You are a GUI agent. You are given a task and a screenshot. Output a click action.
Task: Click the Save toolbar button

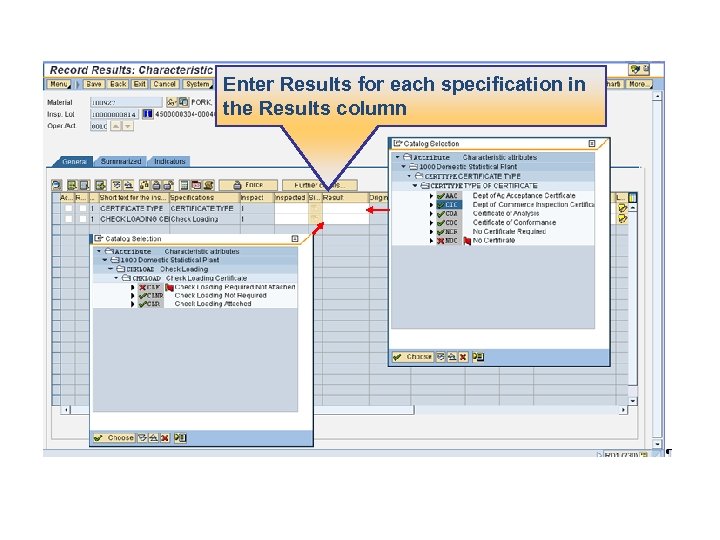[94, 84]
